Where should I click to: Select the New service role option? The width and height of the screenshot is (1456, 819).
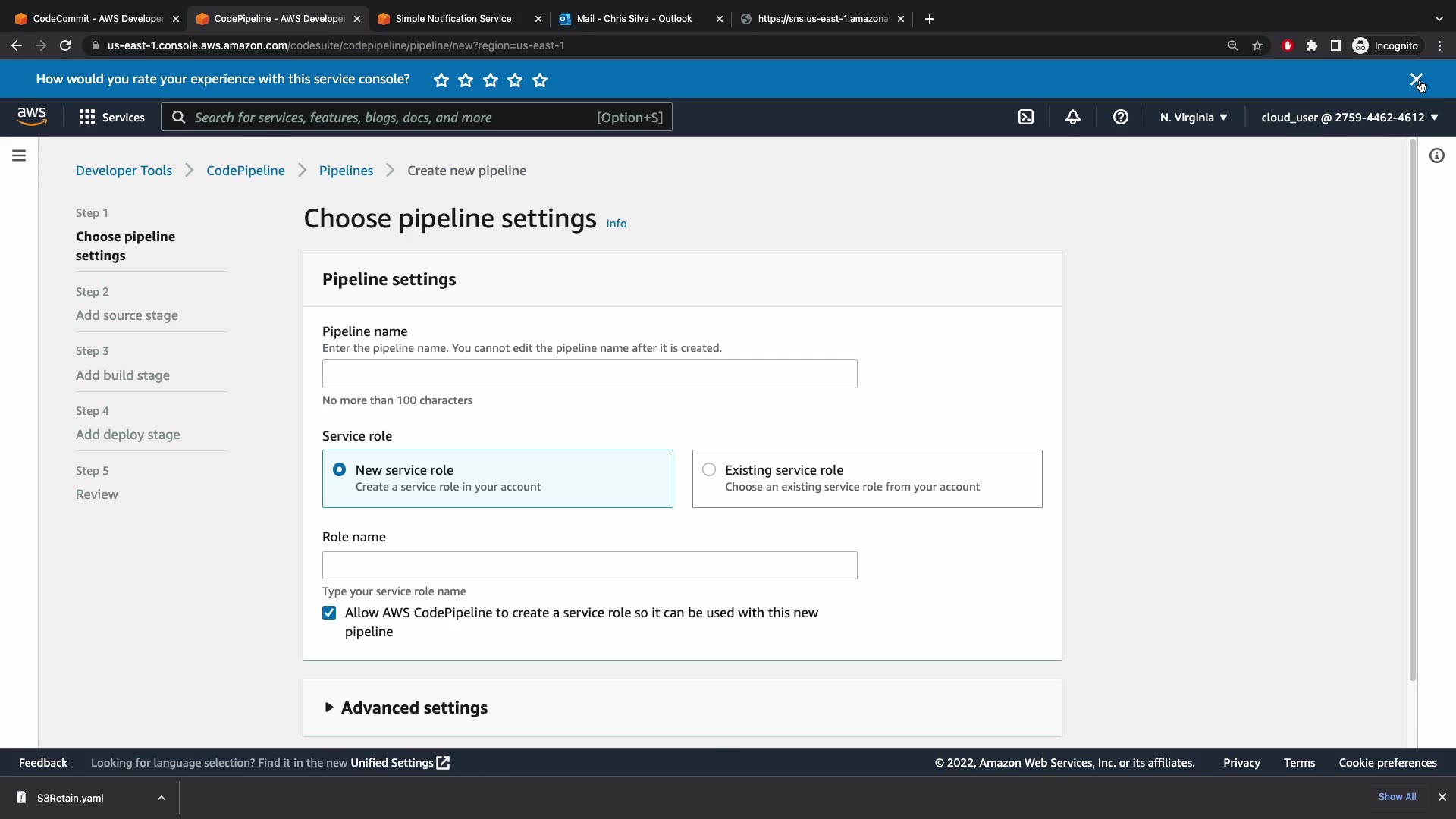339,469
